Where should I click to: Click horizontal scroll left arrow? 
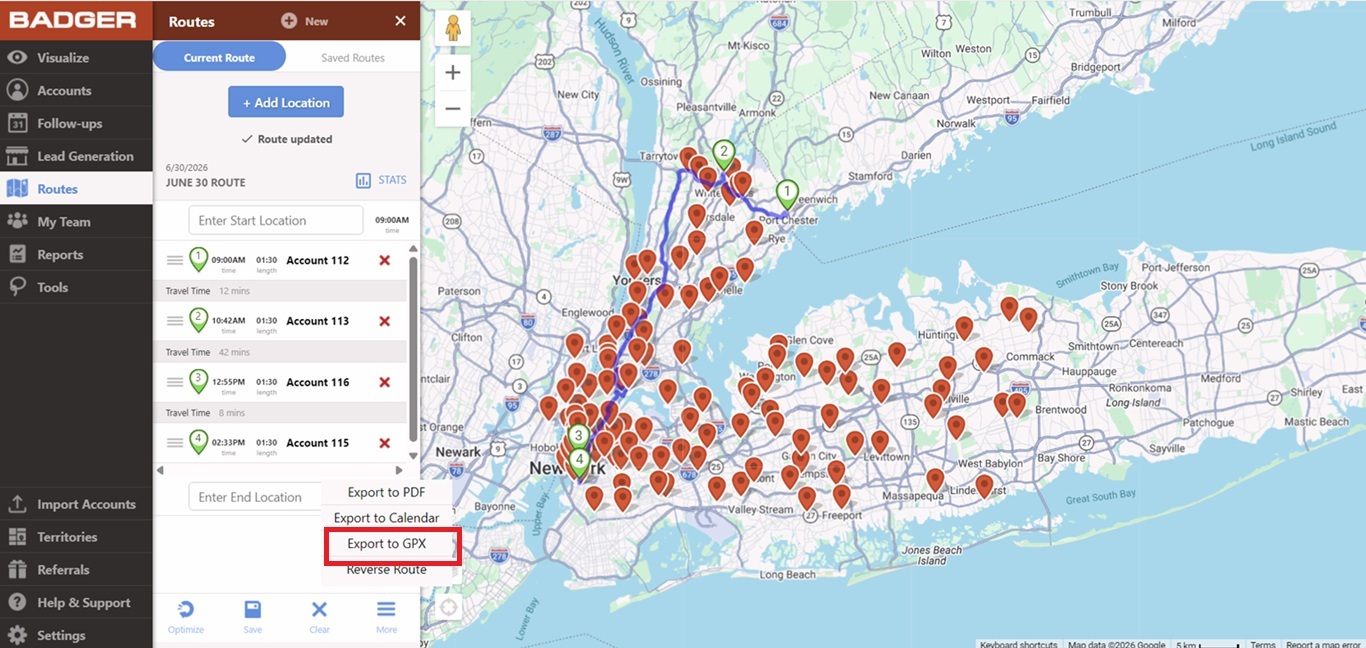160,470
